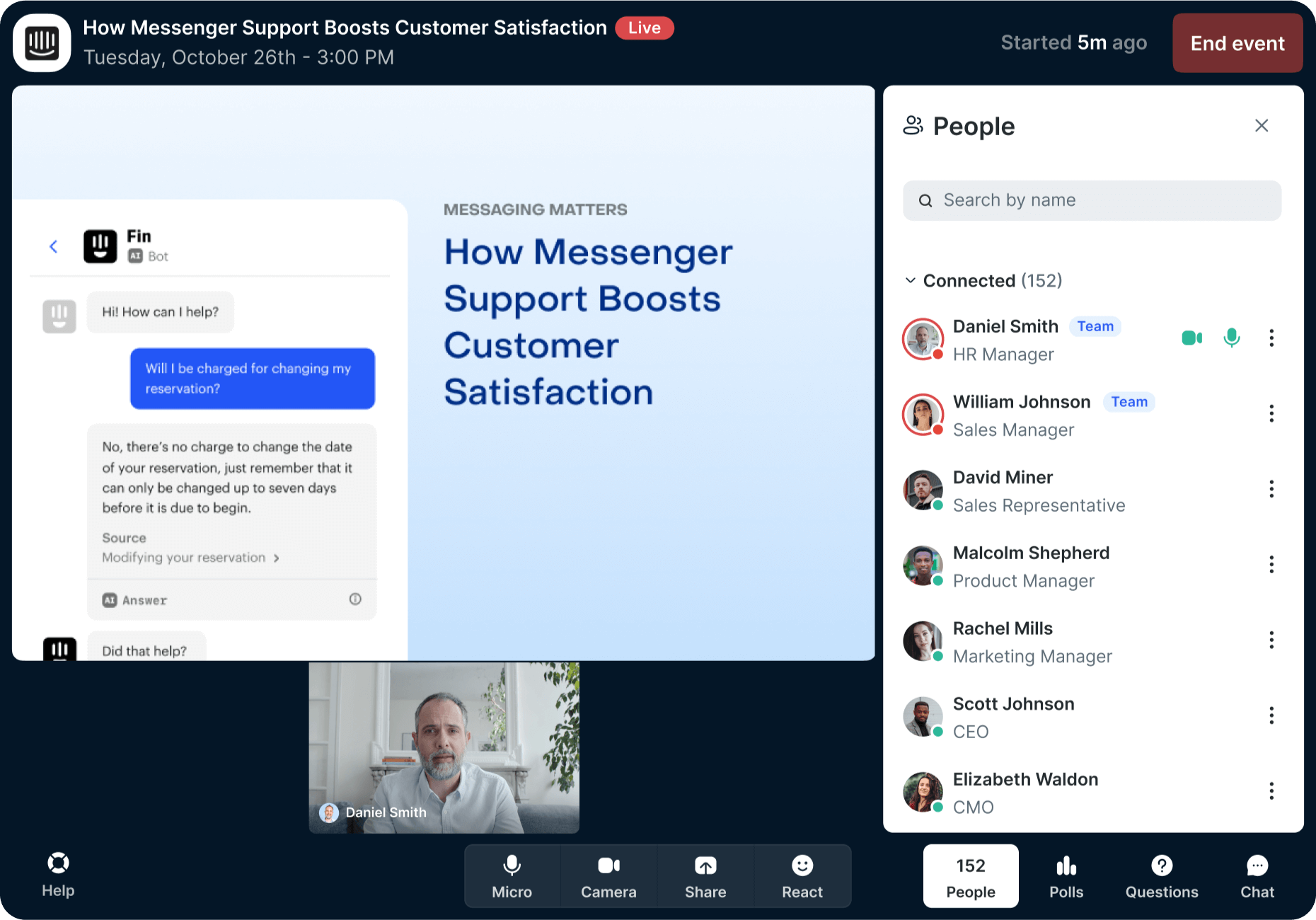Open the Questions panel
This screenshot has width=1316, height=920.
click(1161, 876)
